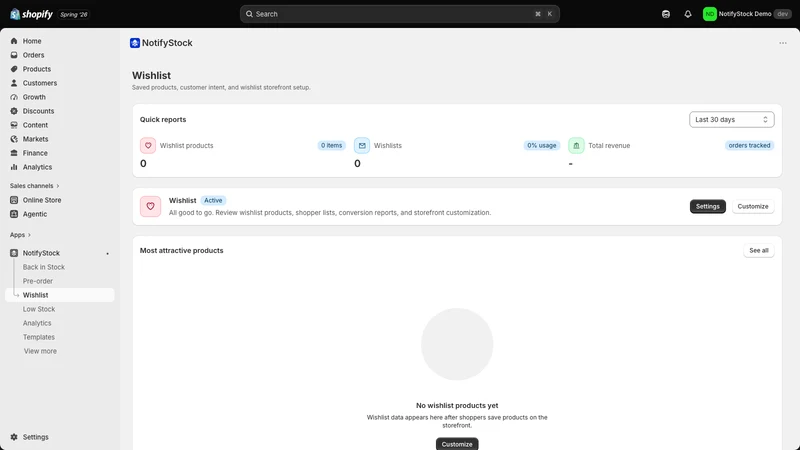Go to Back in Stock page

click(x=43, y=267)
